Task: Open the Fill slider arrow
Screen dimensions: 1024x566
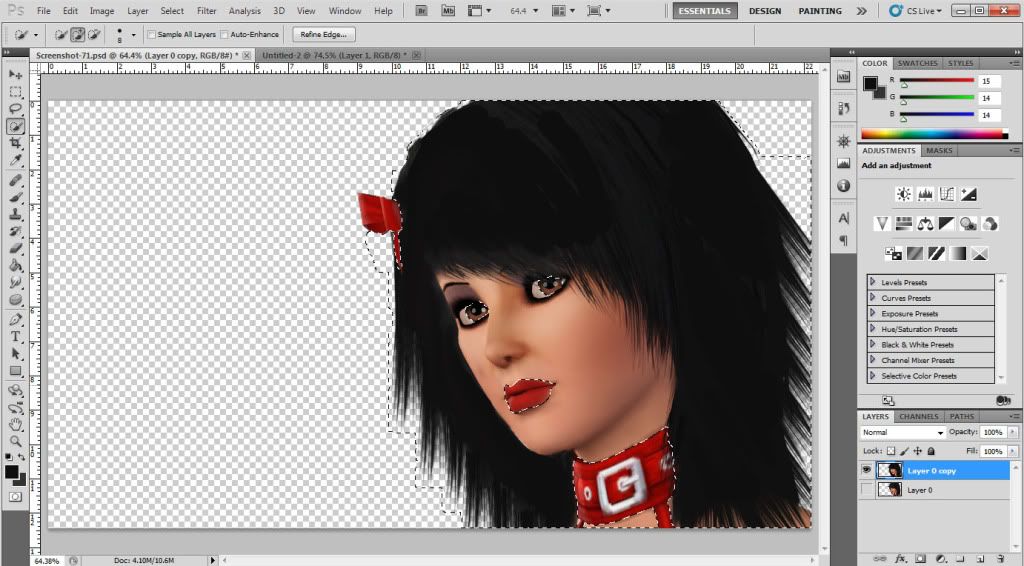Action: point(1013,451)
